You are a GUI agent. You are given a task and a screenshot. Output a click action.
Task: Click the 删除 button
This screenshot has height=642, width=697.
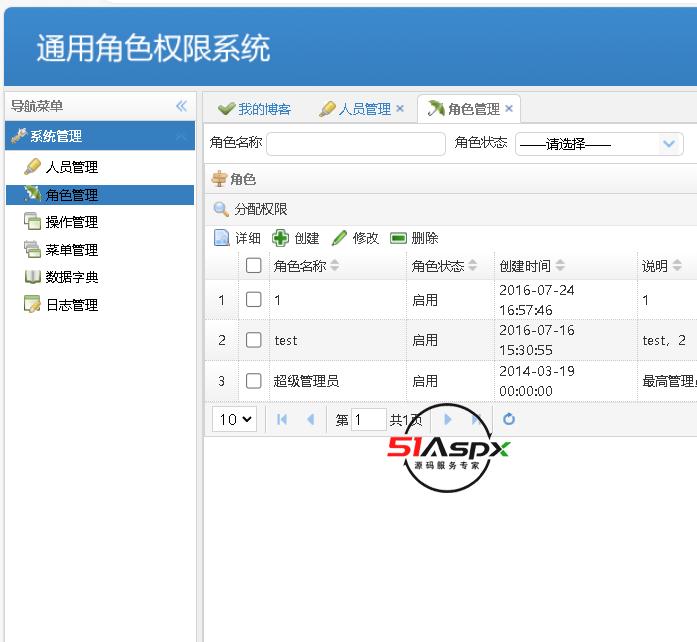pos(414,238)
